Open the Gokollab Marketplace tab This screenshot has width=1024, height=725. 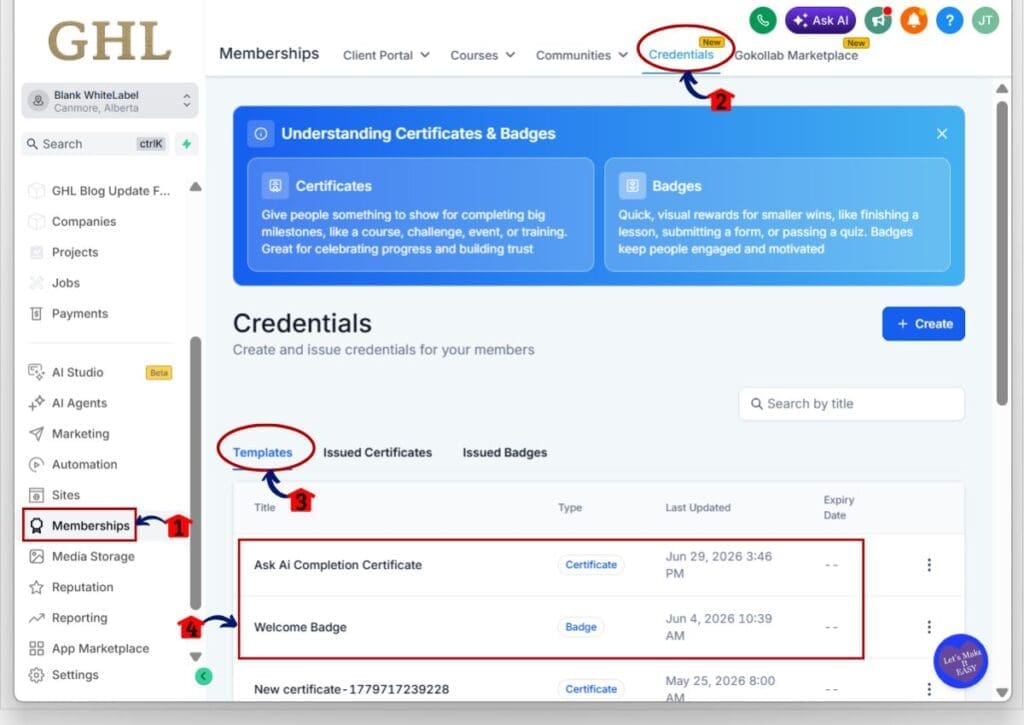pos(796,56)
